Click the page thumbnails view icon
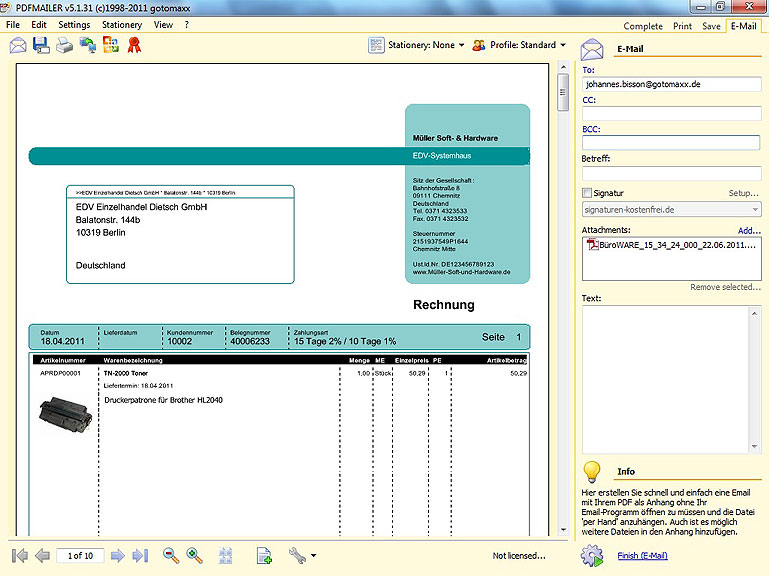Viewport: 769px width, 576px height. [x=225, y=555]
